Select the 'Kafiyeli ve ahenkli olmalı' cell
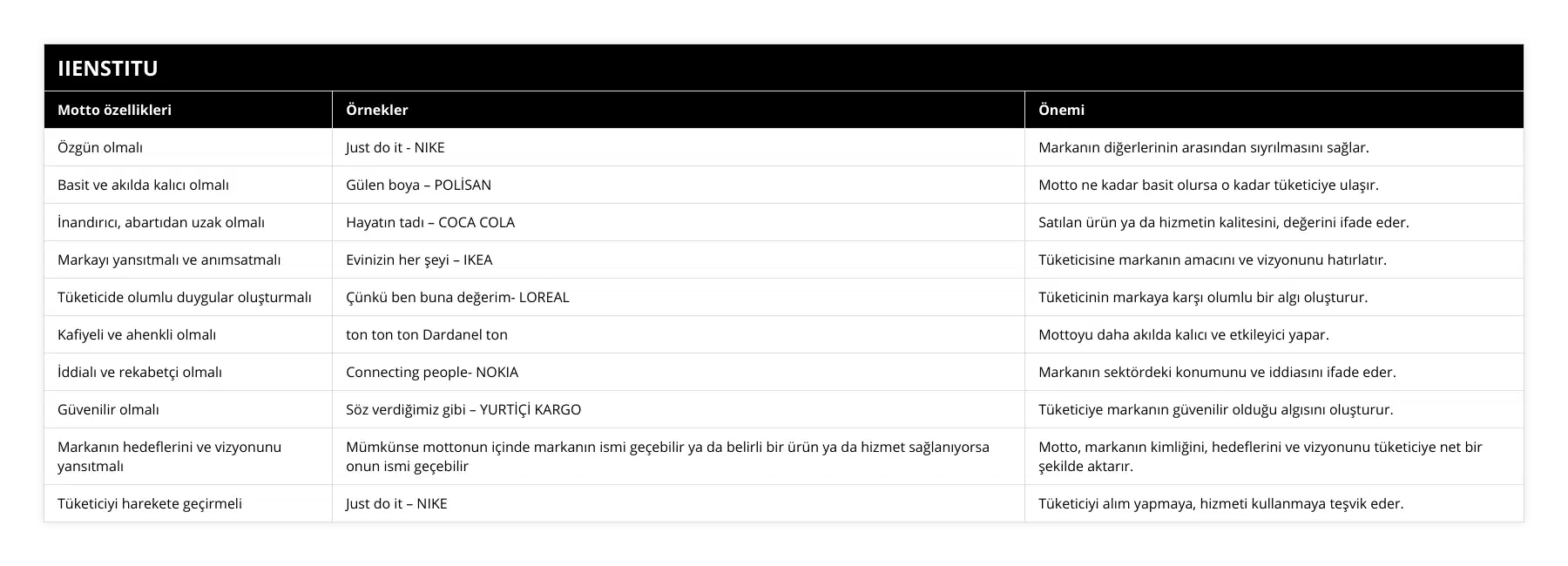 click(x=137, y=334)
